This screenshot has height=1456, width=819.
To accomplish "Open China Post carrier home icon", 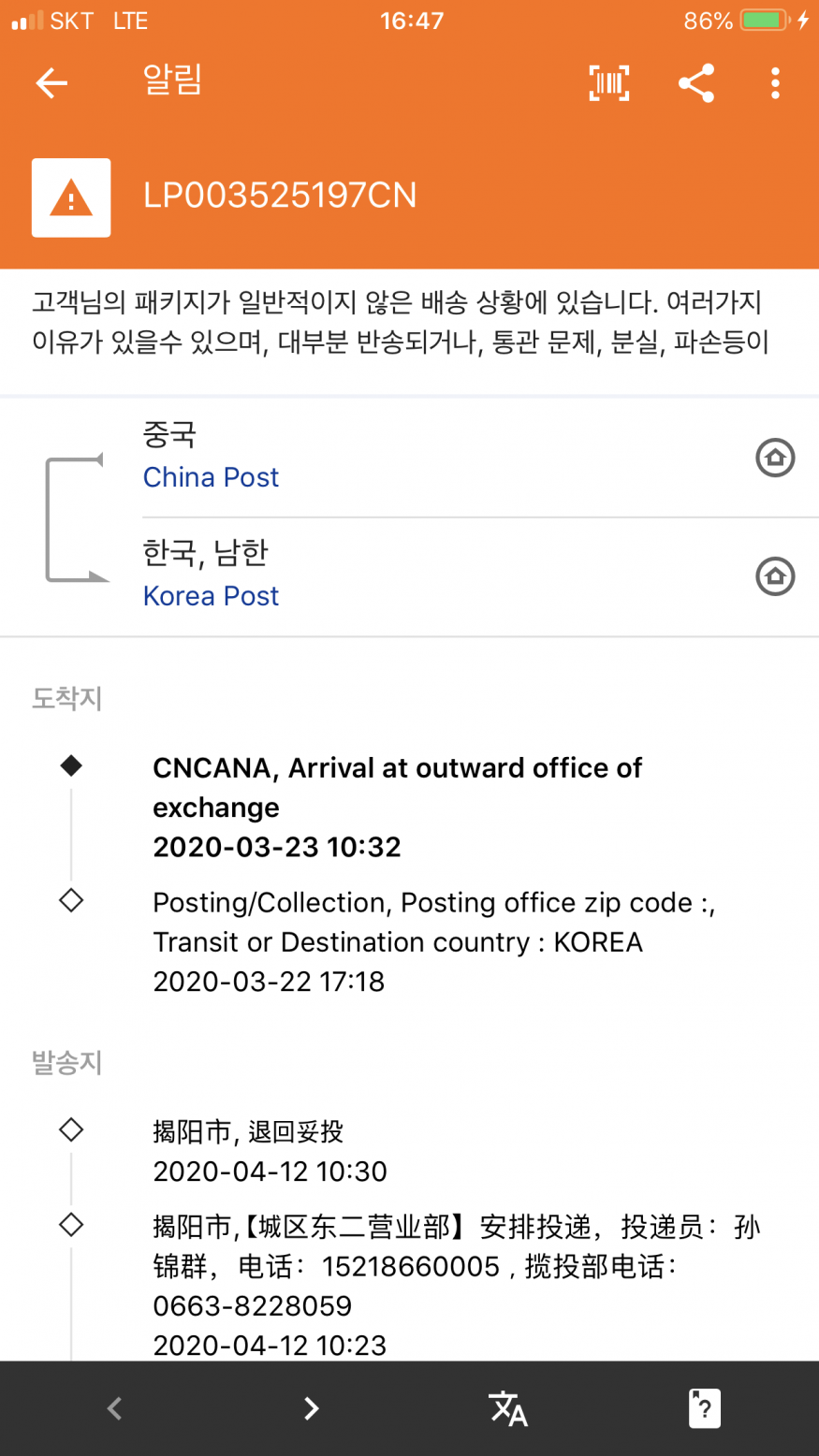I will tap(775, 458).
